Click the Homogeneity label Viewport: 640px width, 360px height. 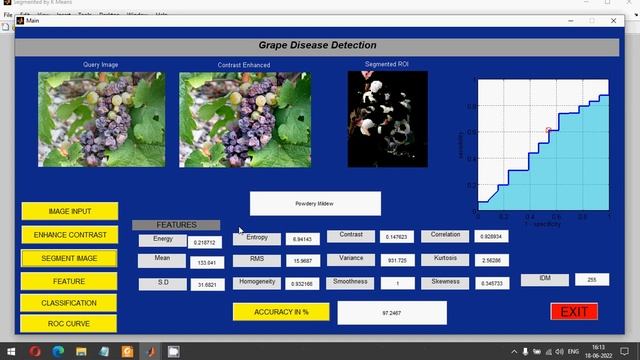click(x=257, y=284)
